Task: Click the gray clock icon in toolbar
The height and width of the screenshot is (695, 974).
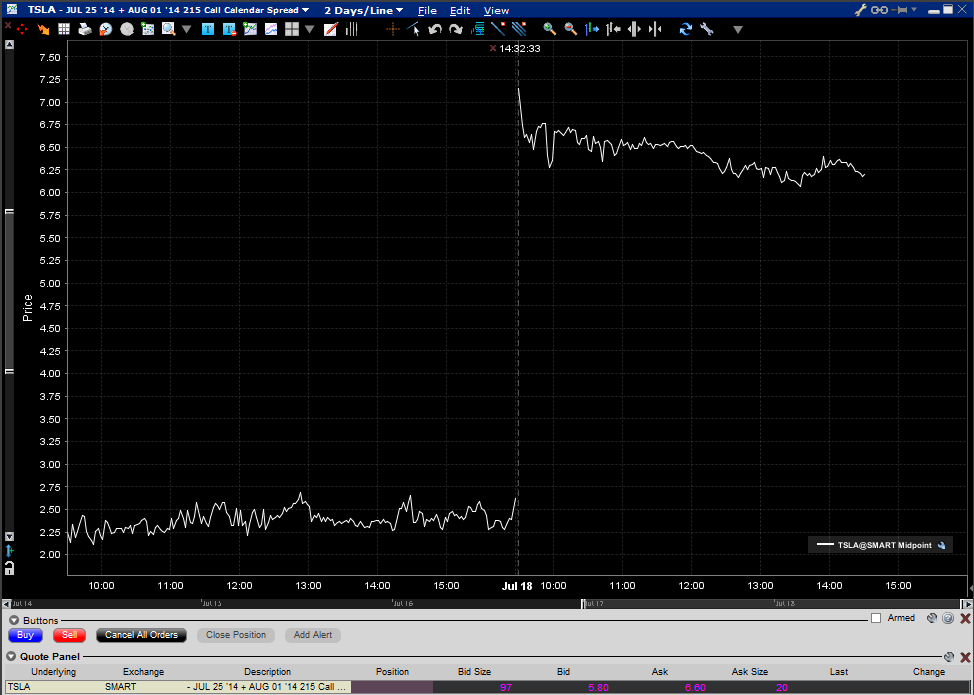Action: [127, 29]
